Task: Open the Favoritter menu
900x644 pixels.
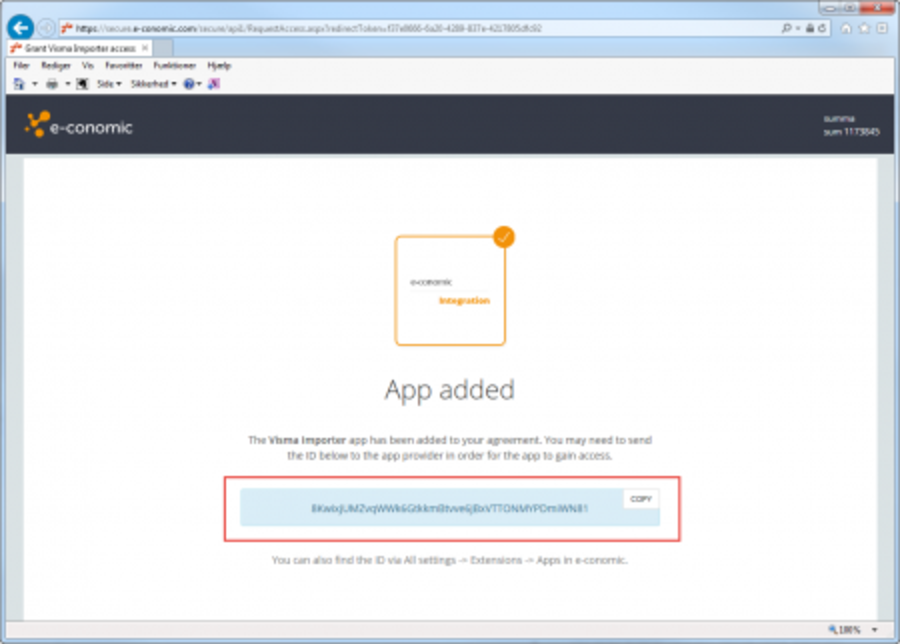Action: click(124, 65)
